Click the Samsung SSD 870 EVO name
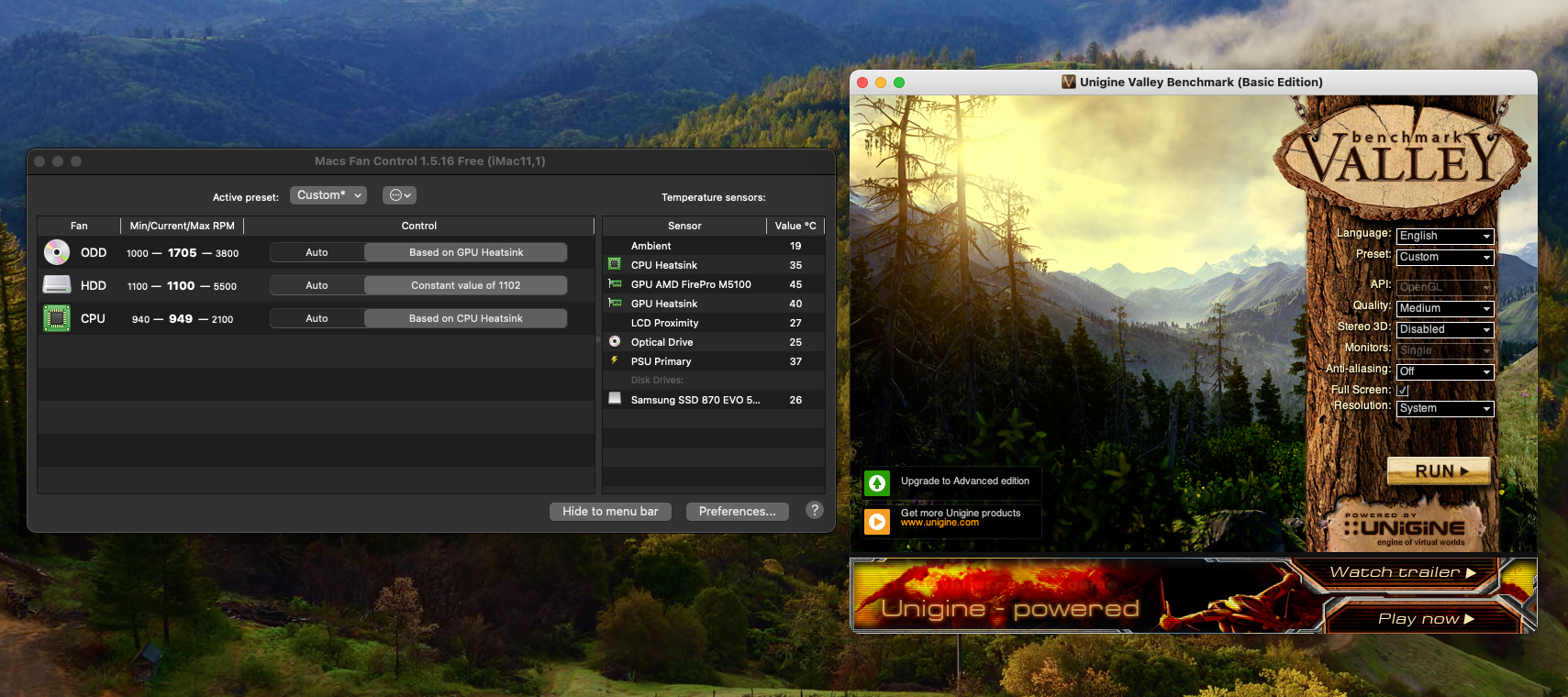Screen dimensions: 1568x697 click(695, 400)
